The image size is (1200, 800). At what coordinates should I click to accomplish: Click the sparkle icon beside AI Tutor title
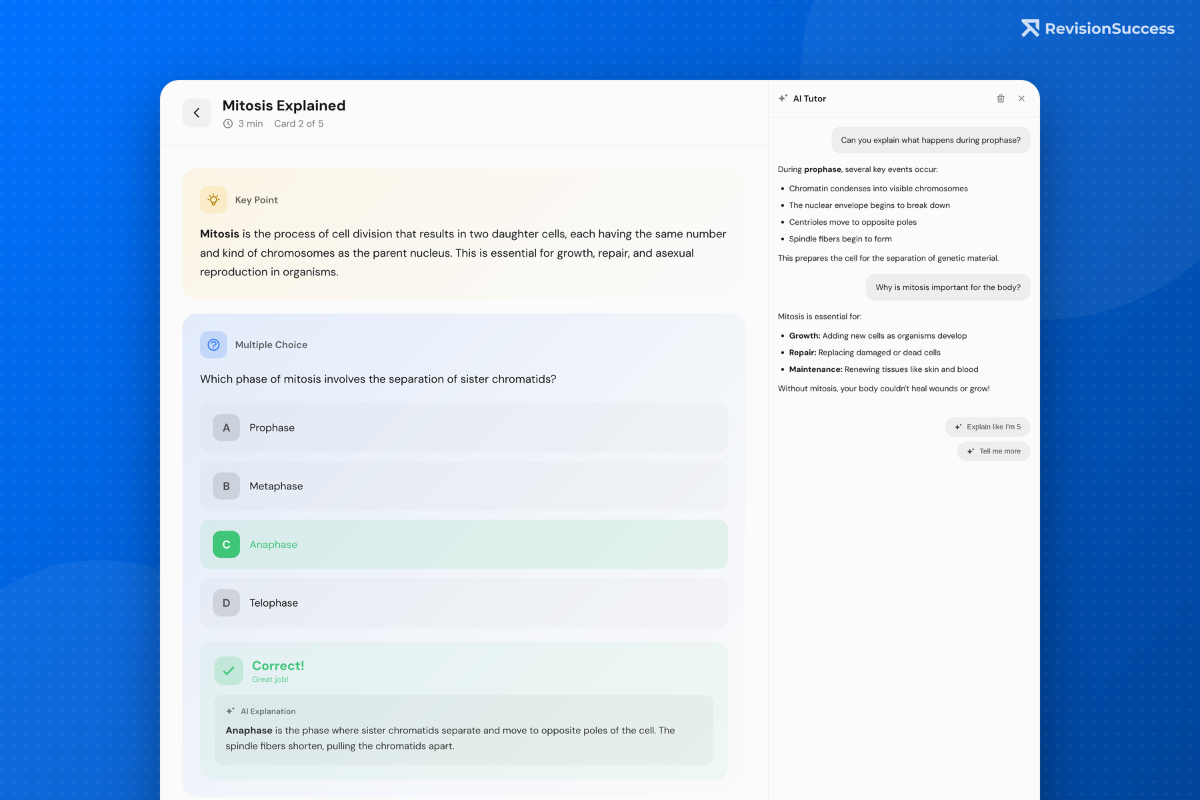tap(782, 98)
